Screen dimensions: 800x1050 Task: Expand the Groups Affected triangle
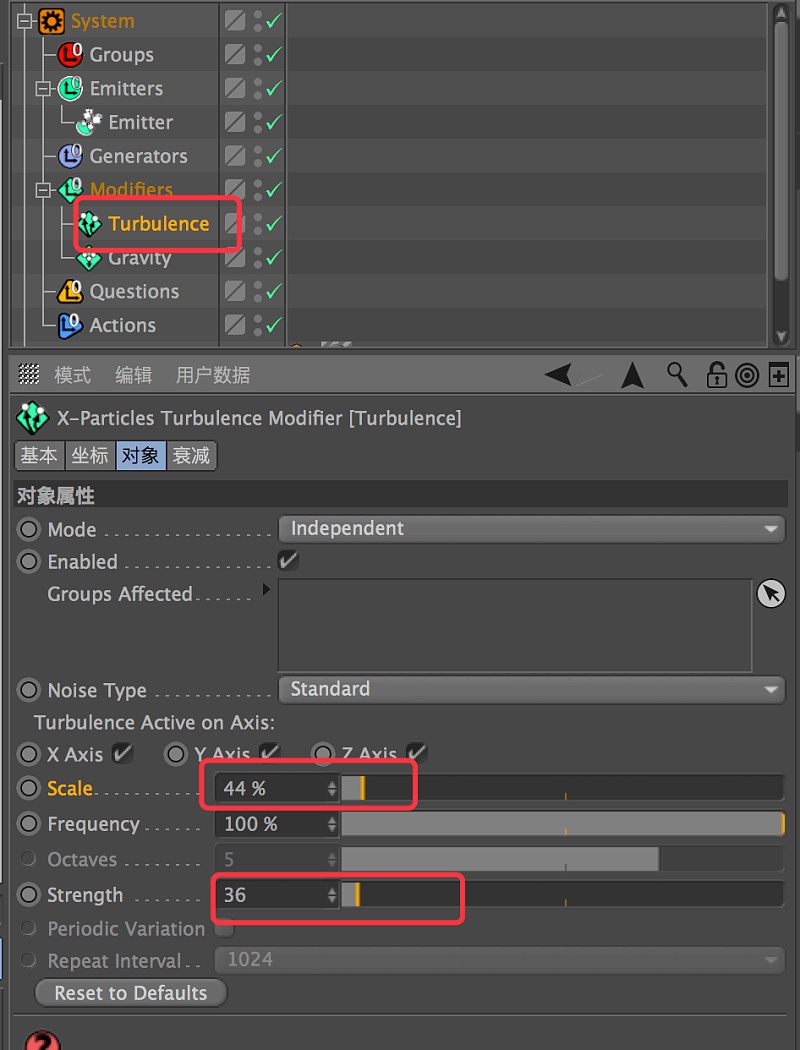(x=266, y=589)
